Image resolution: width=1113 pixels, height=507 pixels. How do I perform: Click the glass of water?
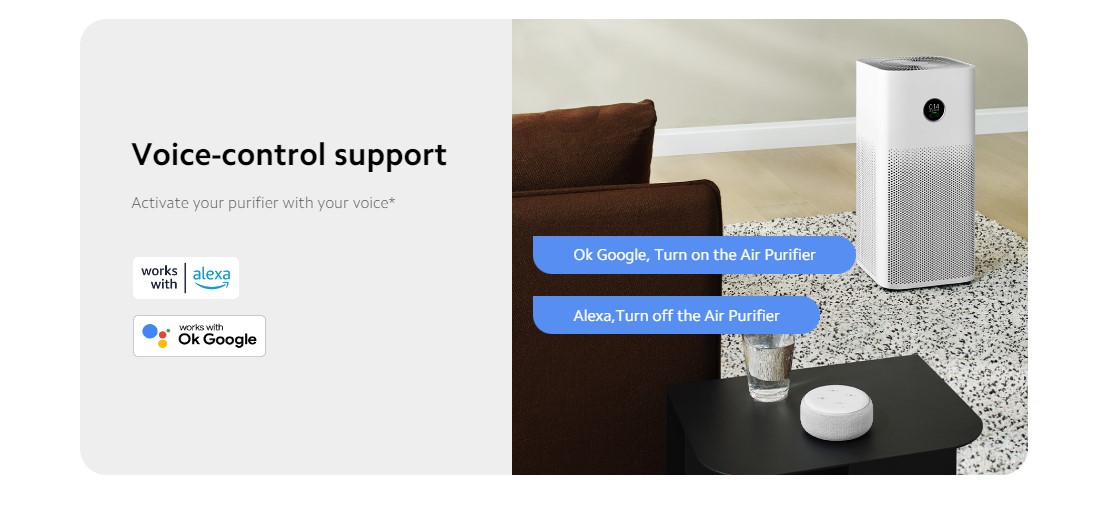coord(768,367)
